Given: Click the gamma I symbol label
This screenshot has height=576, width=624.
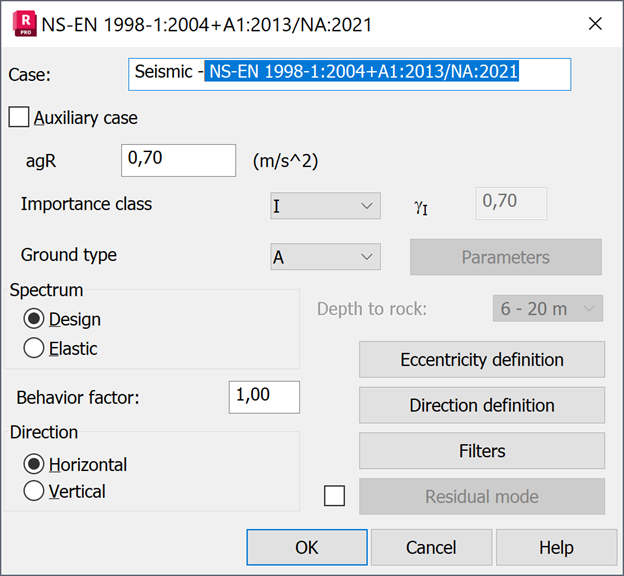Looking at the screenshot, I should click(x=421, y=207).
